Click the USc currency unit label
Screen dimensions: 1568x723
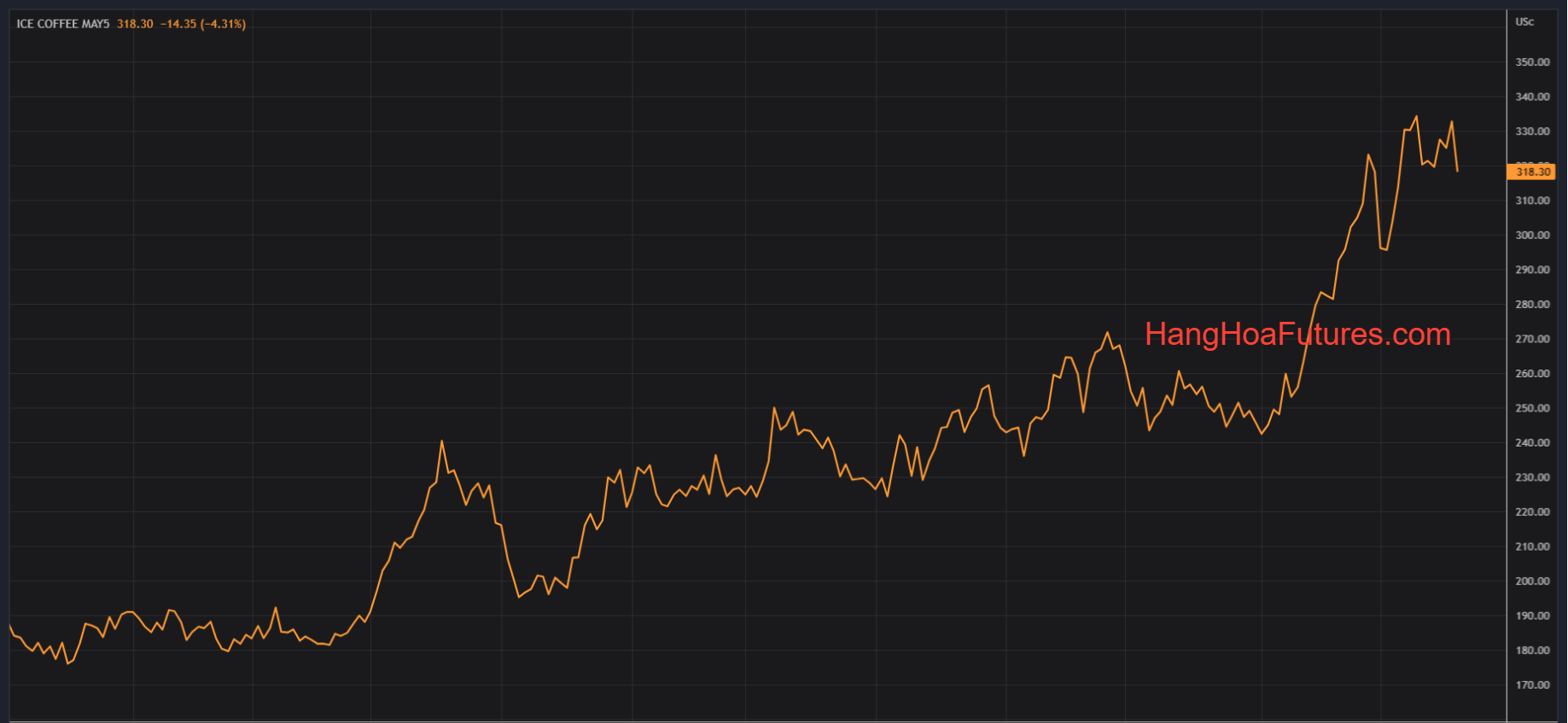tap(1524, 22)
